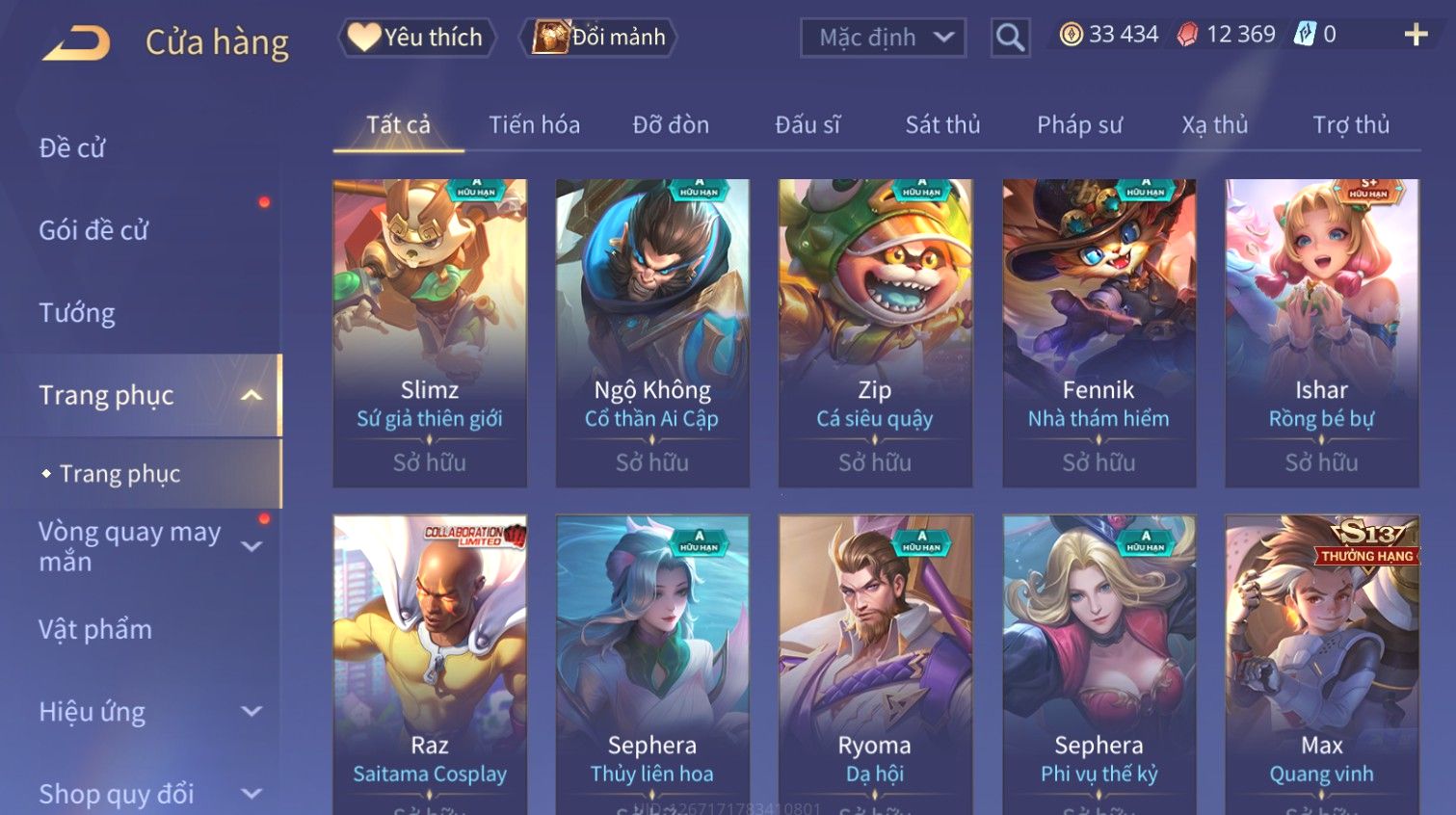Open the search magnifier icon
The image size is (1456, 815).
click(1010, 38)
